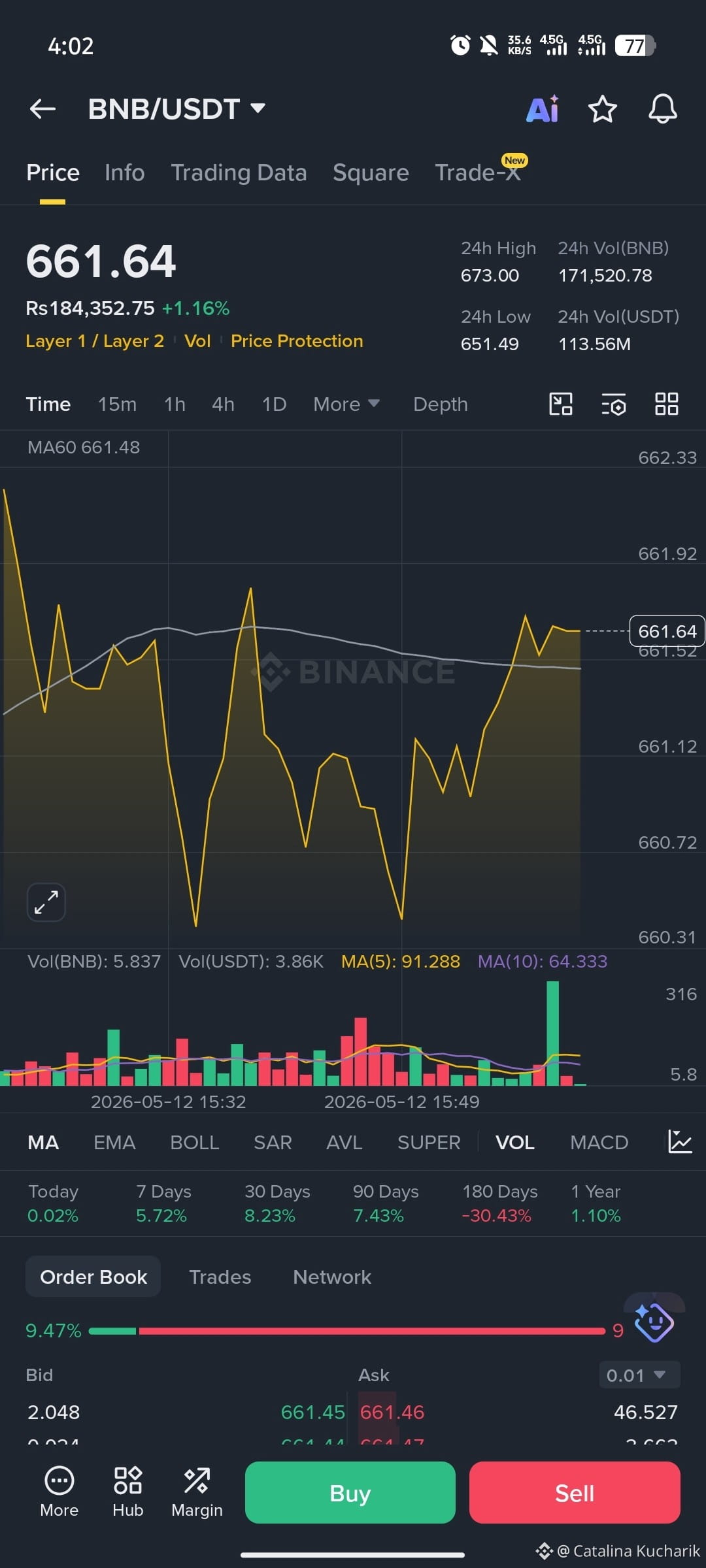Open the Margin trading icon
This screenshot has height=1568, width=706.
coord(197,1493)
